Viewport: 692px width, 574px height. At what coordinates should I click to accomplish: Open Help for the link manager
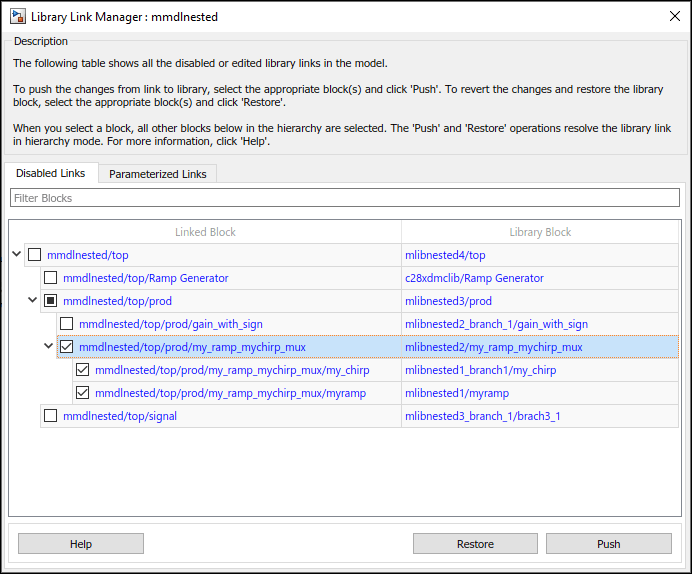81,544
